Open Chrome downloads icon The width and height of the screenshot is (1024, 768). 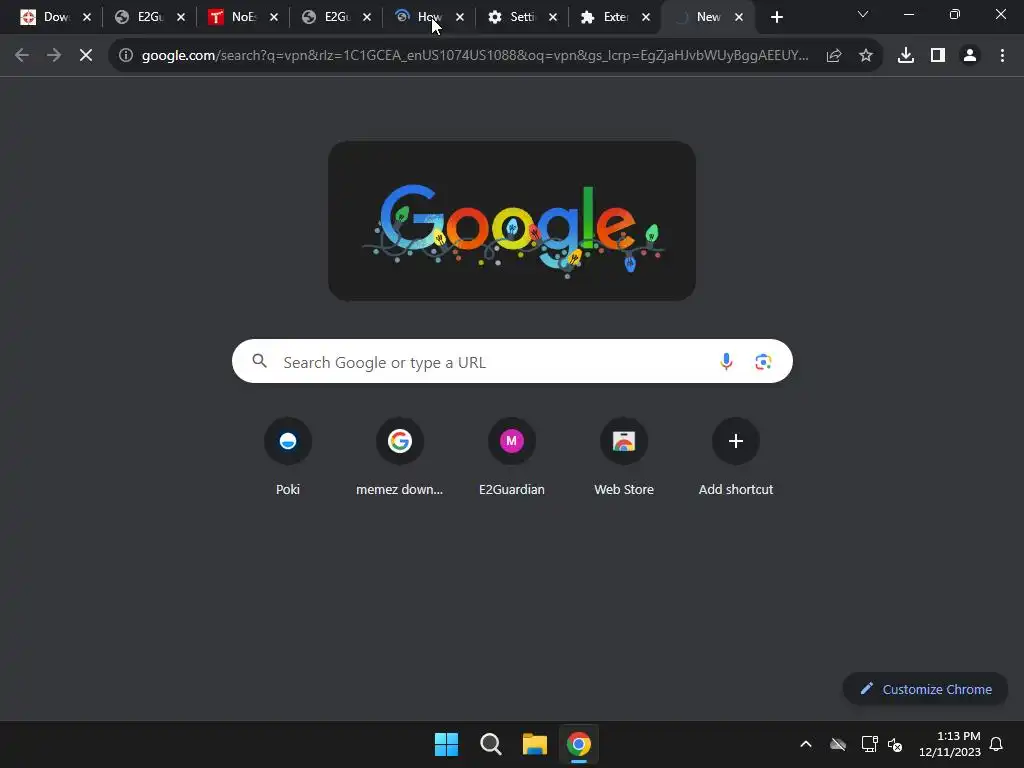pos(906,56)
